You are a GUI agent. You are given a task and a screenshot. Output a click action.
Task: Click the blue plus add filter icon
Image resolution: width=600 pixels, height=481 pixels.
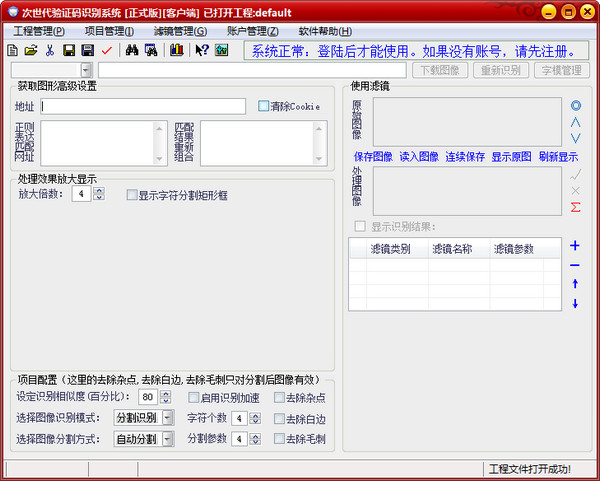(x=575, y=246)
